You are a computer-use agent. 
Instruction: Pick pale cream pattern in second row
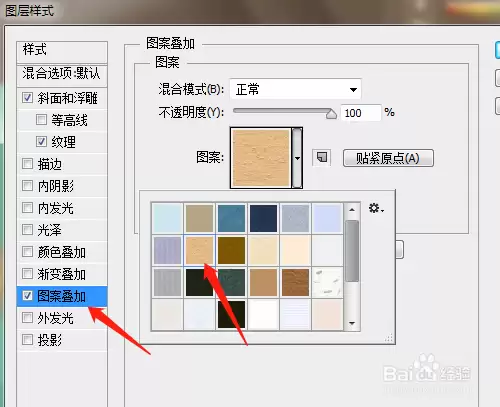(263, 250)
